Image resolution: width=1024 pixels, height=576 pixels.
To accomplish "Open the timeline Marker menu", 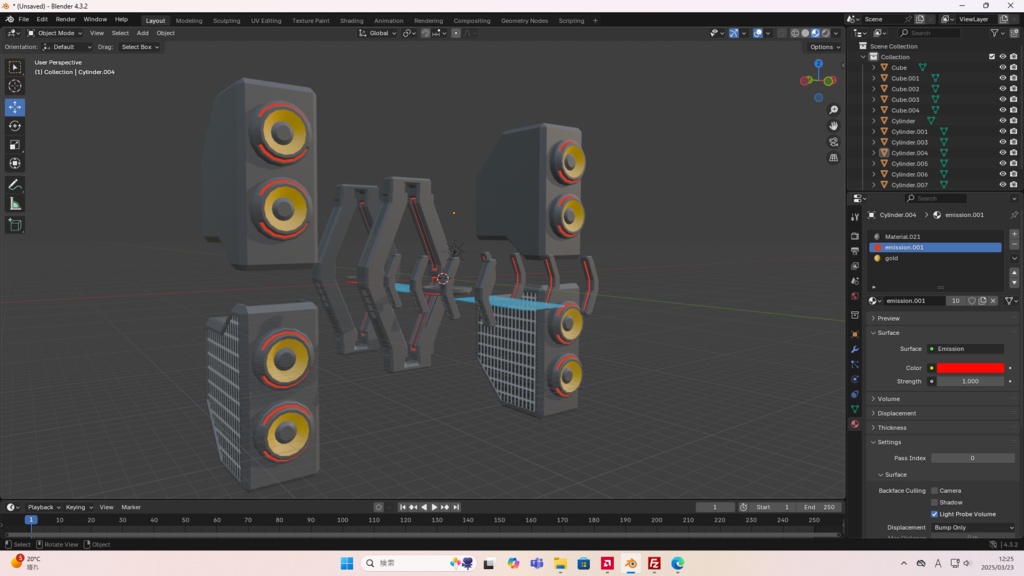I will [131, 507].
